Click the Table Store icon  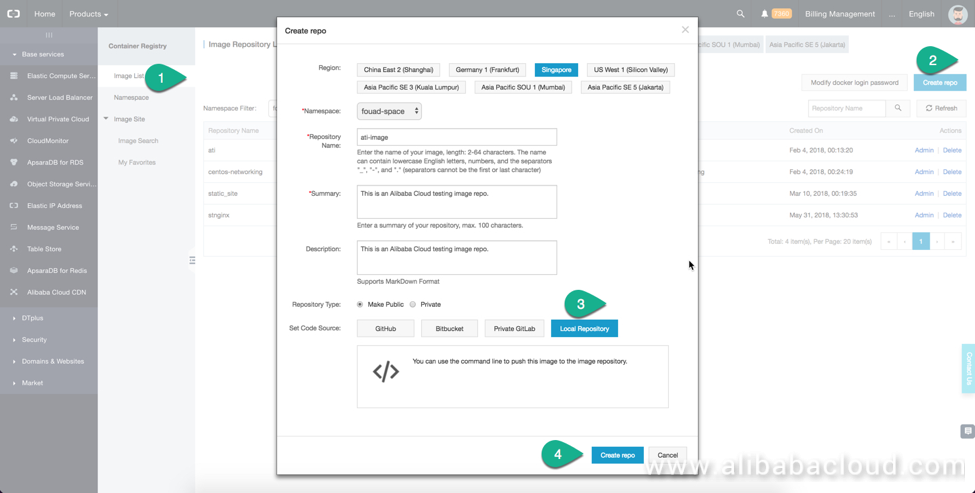pyautogui.click(x=14, y=249)
